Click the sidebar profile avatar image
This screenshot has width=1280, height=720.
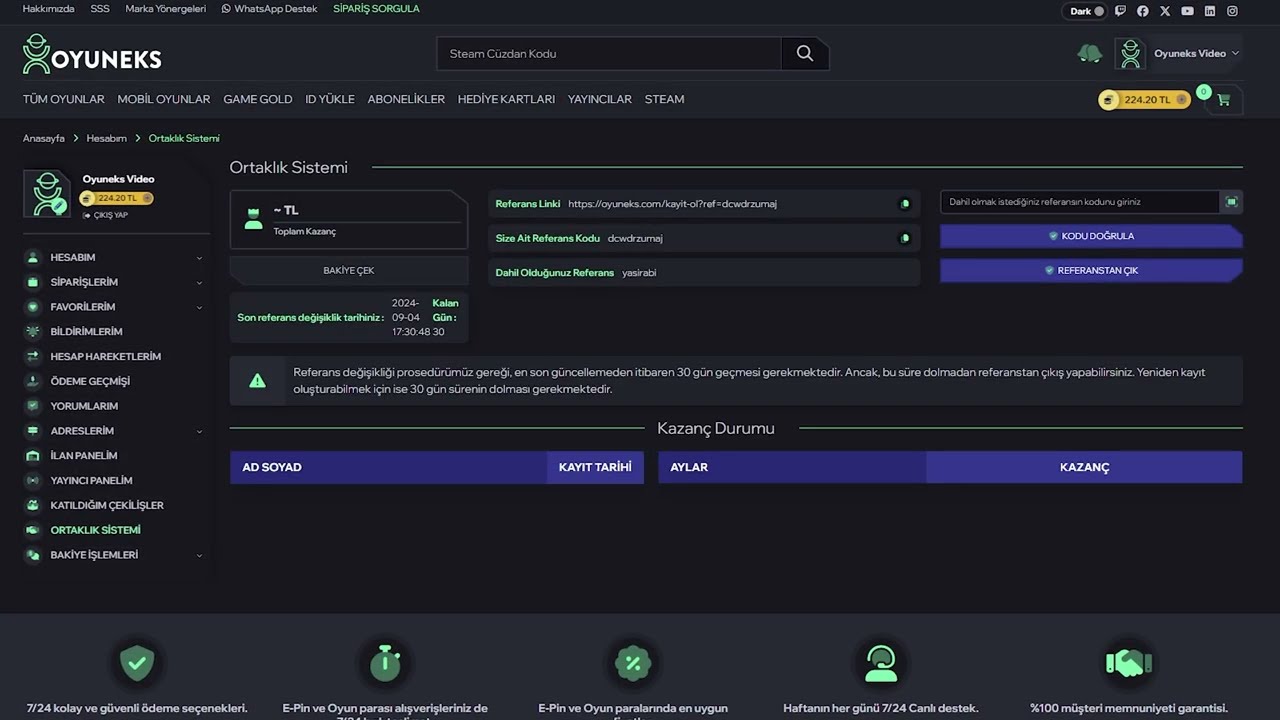click(47, 194)
